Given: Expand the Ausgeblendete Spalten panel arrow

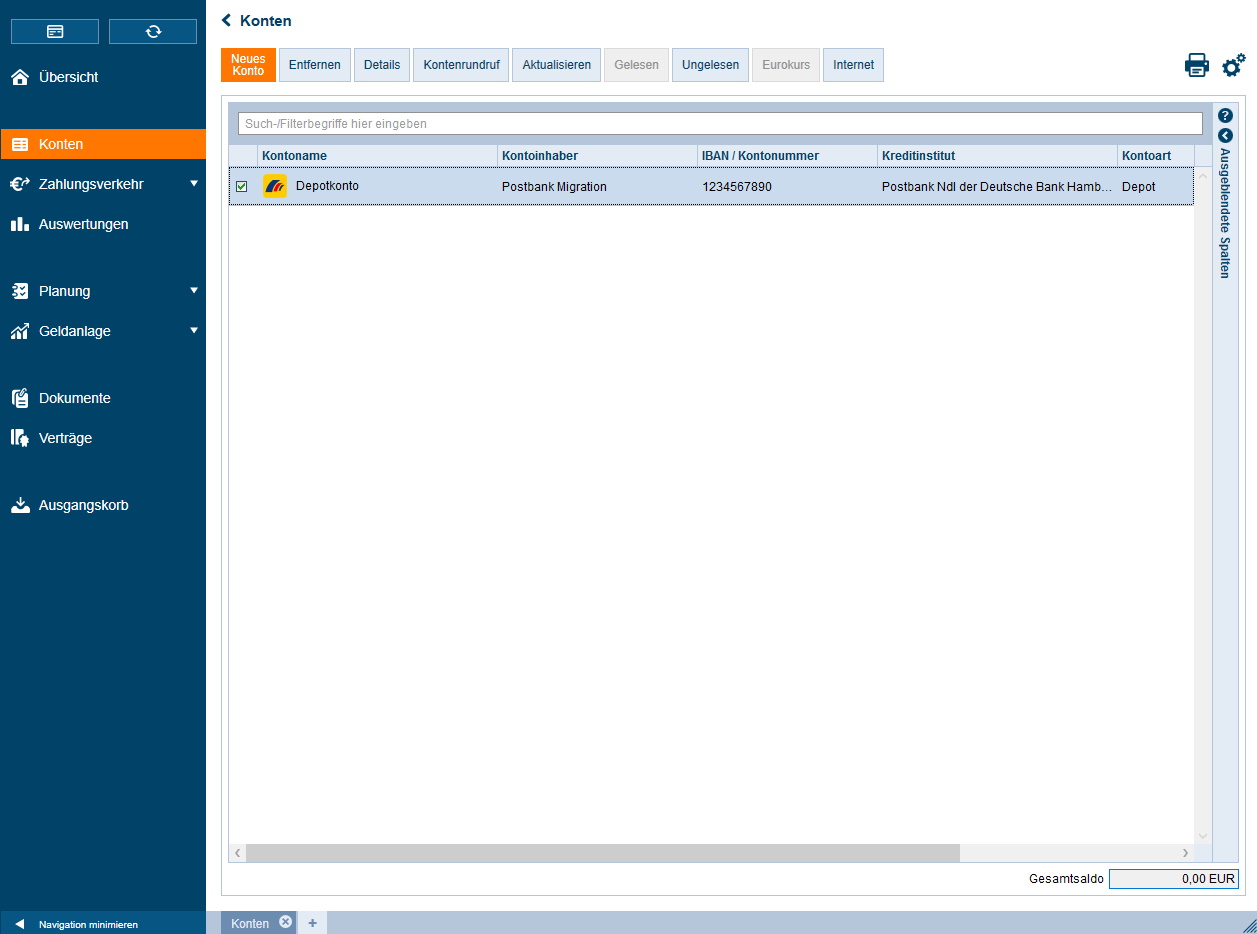Looking at the screenshot, I should [x=1225, y=135].
